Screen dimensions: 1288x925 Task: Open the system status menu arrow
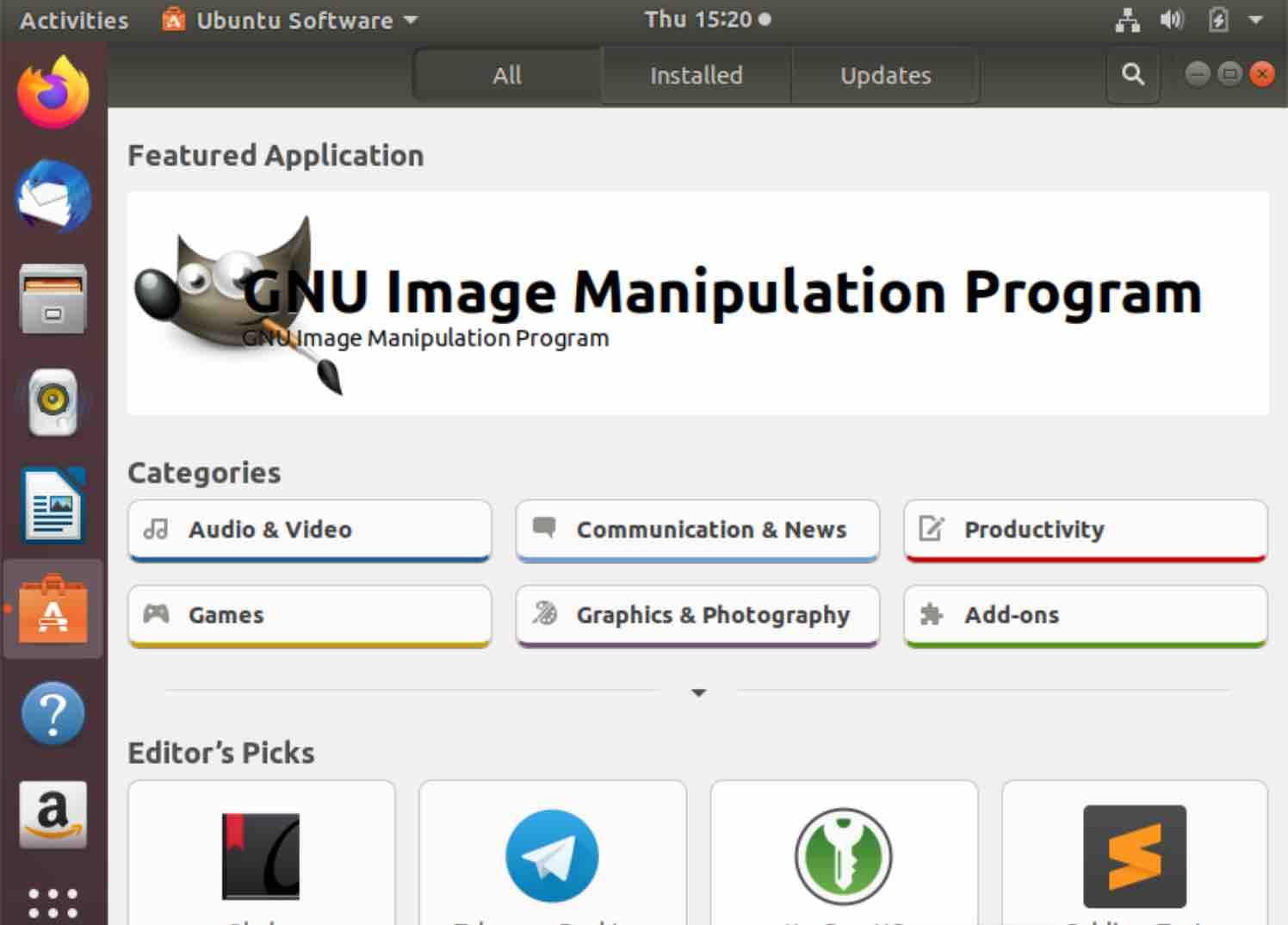[x=1256, y=20]
